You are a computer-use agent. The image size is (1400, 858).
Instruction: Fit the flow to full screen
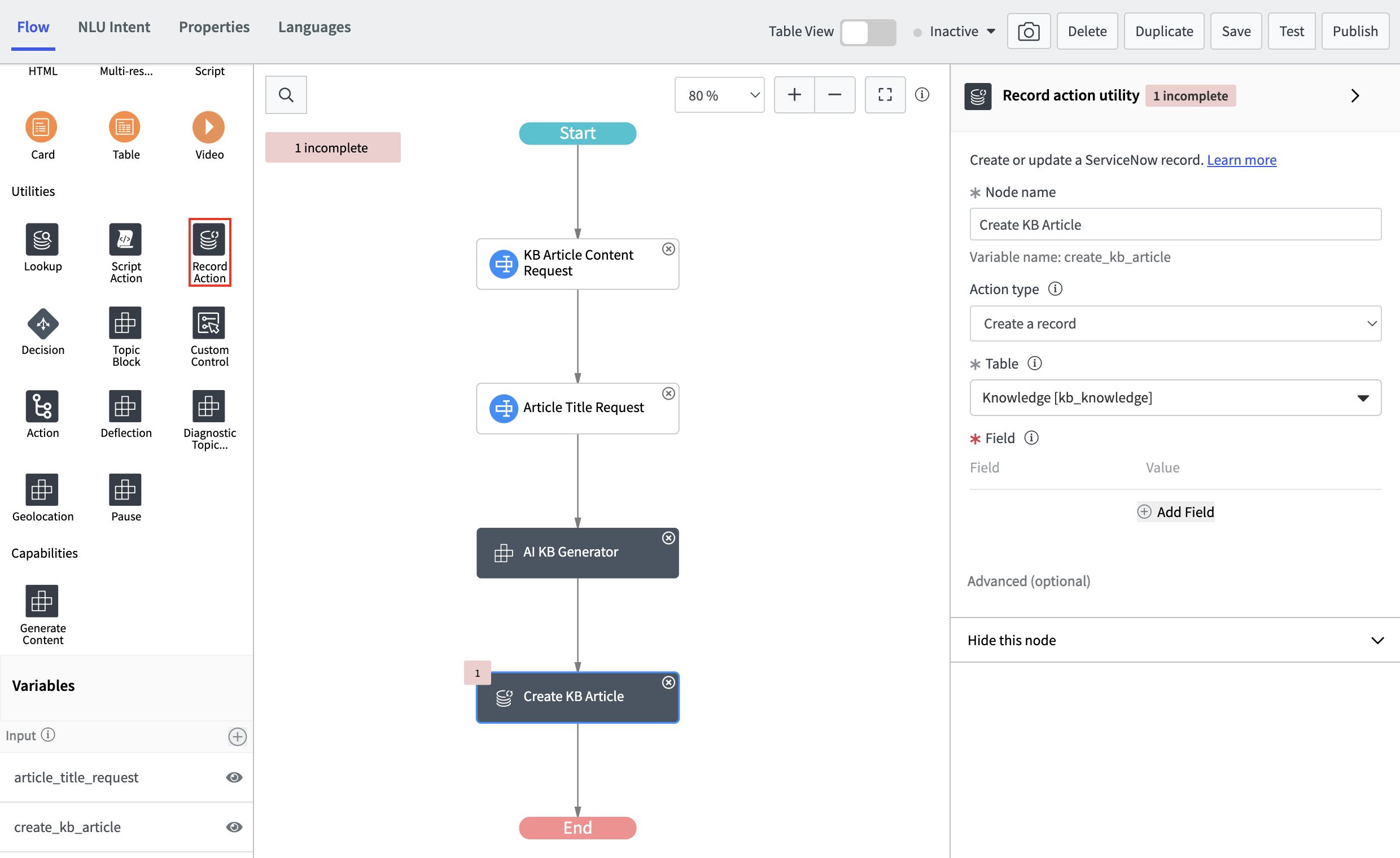coord(885,94)
